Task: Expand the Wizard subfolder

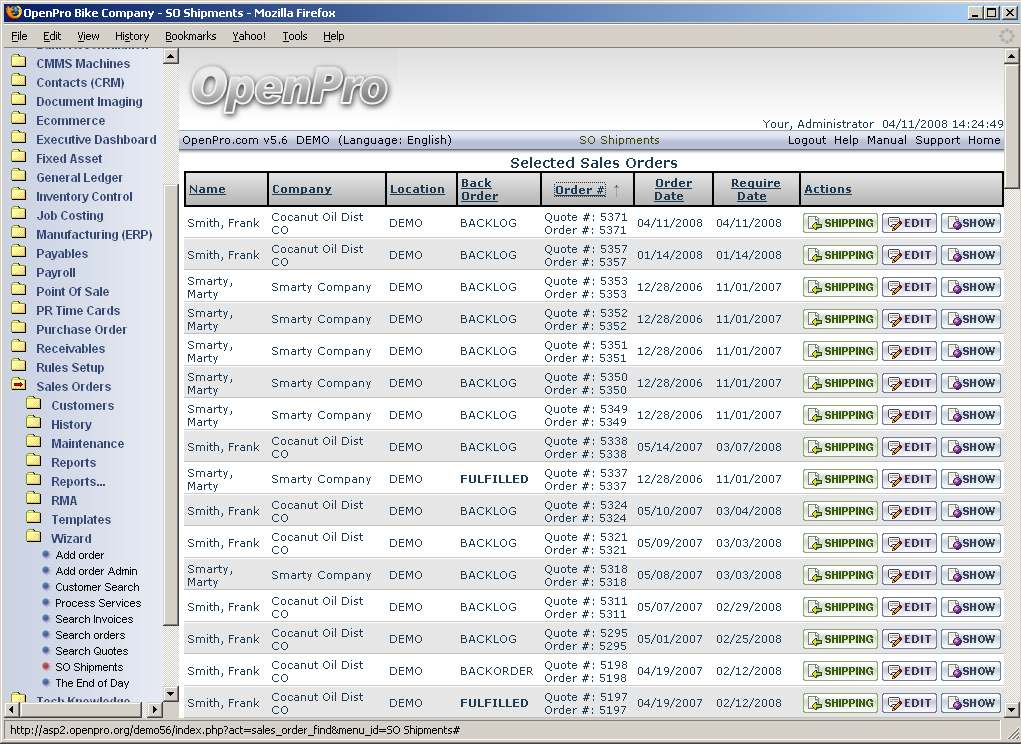Action: (x=34, y=538)
